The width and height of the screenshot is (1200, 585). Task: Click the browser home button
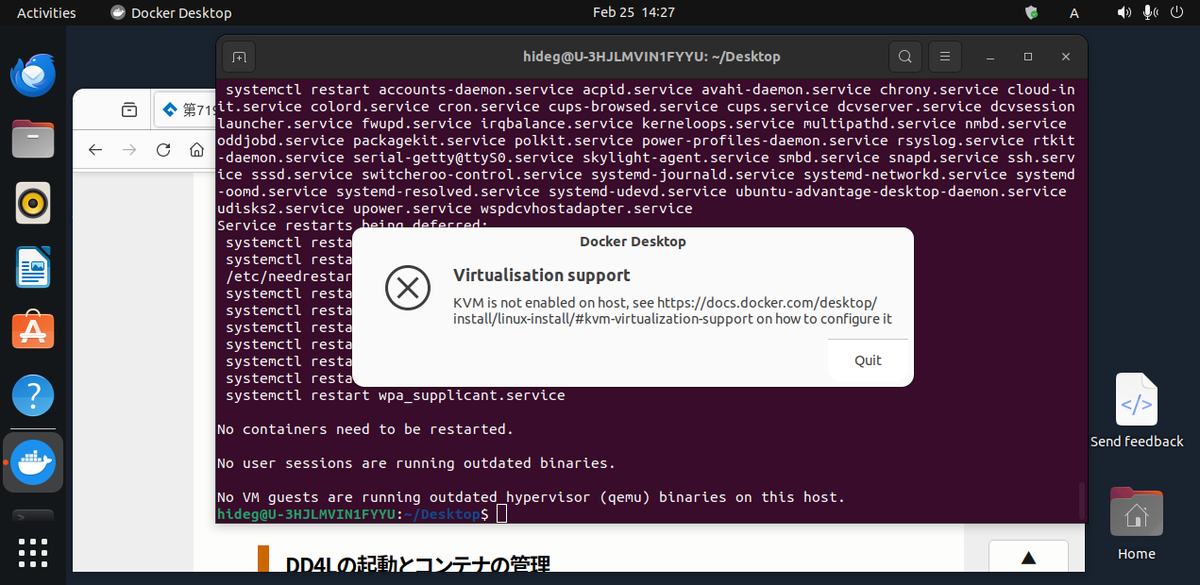click(x=197, y=150)
